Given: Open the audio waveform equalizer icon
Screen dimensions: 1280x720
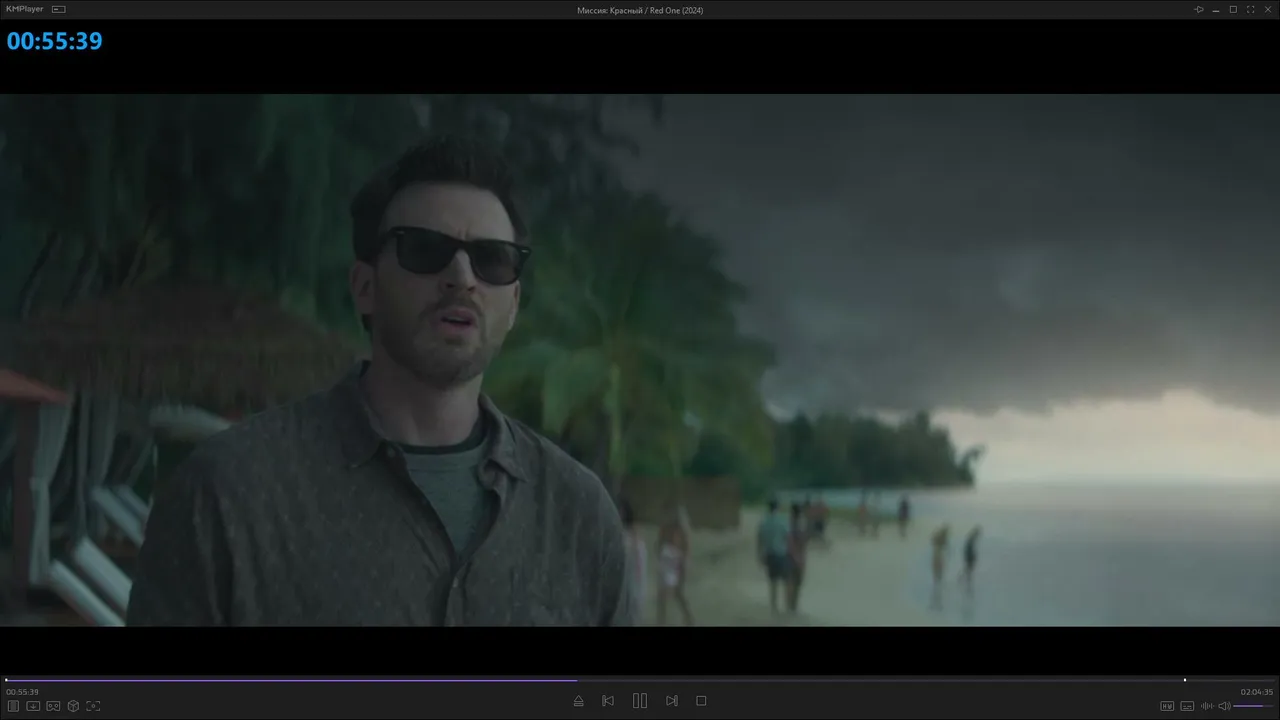Looking at the screenshot, I should [x=1207, y=706].
